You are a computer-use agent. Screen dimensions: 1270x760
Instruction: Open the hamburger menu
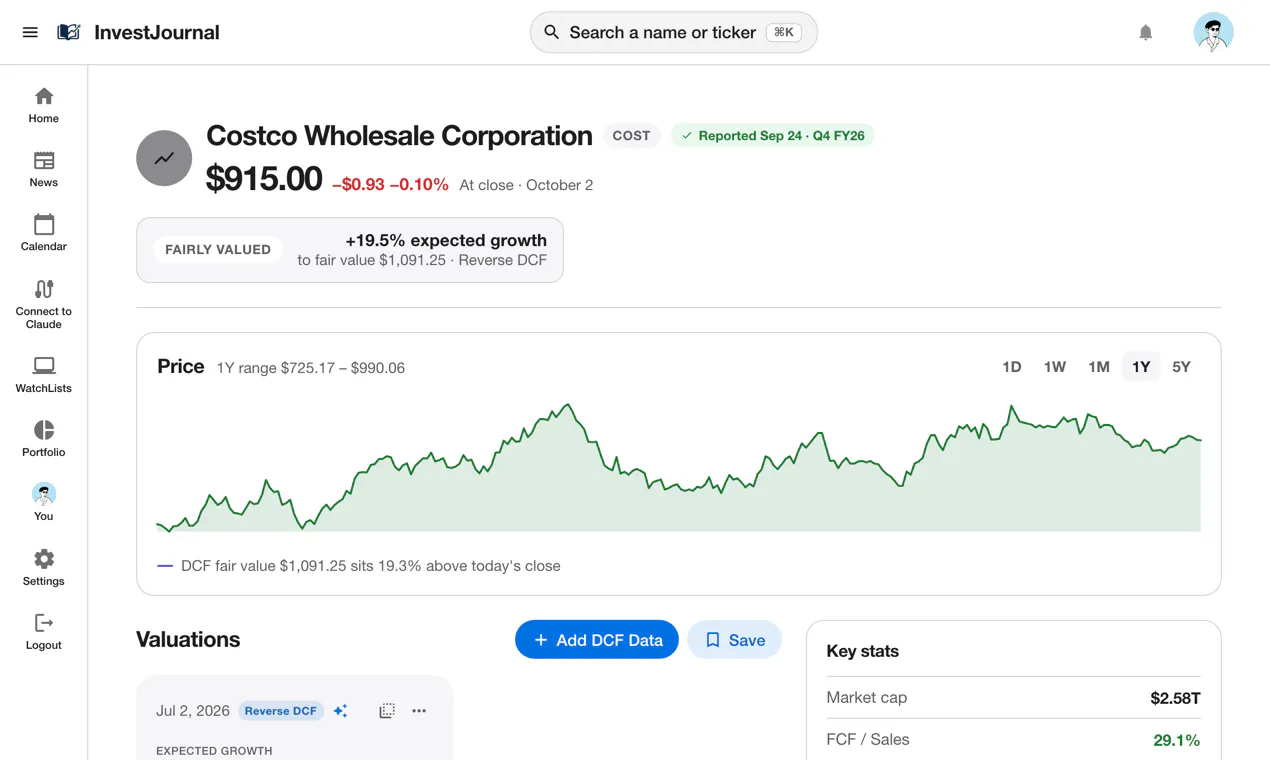tap(30, 32)
